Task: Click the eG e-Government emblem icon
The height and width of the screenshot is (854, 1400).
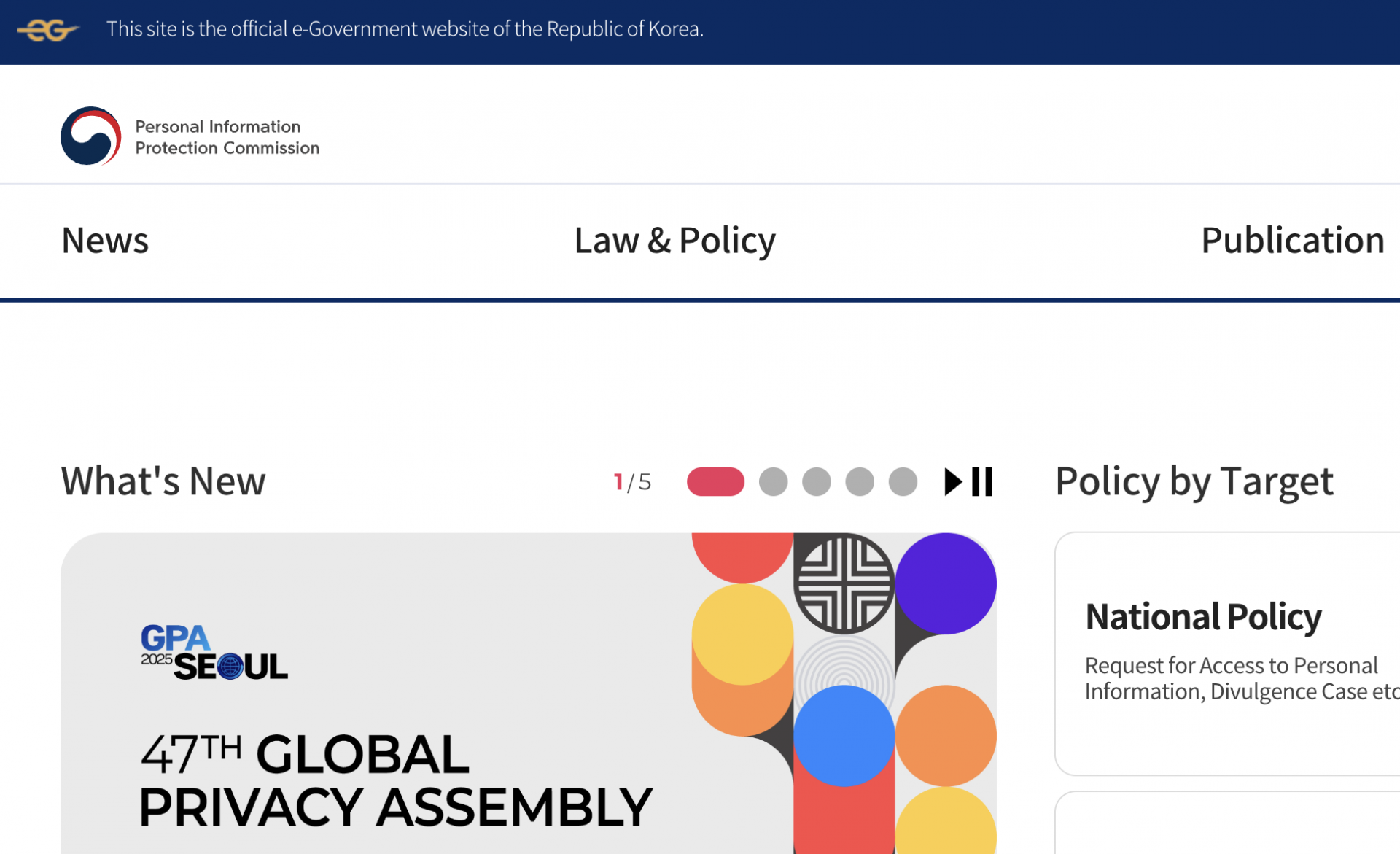Action: coord(47,30)
